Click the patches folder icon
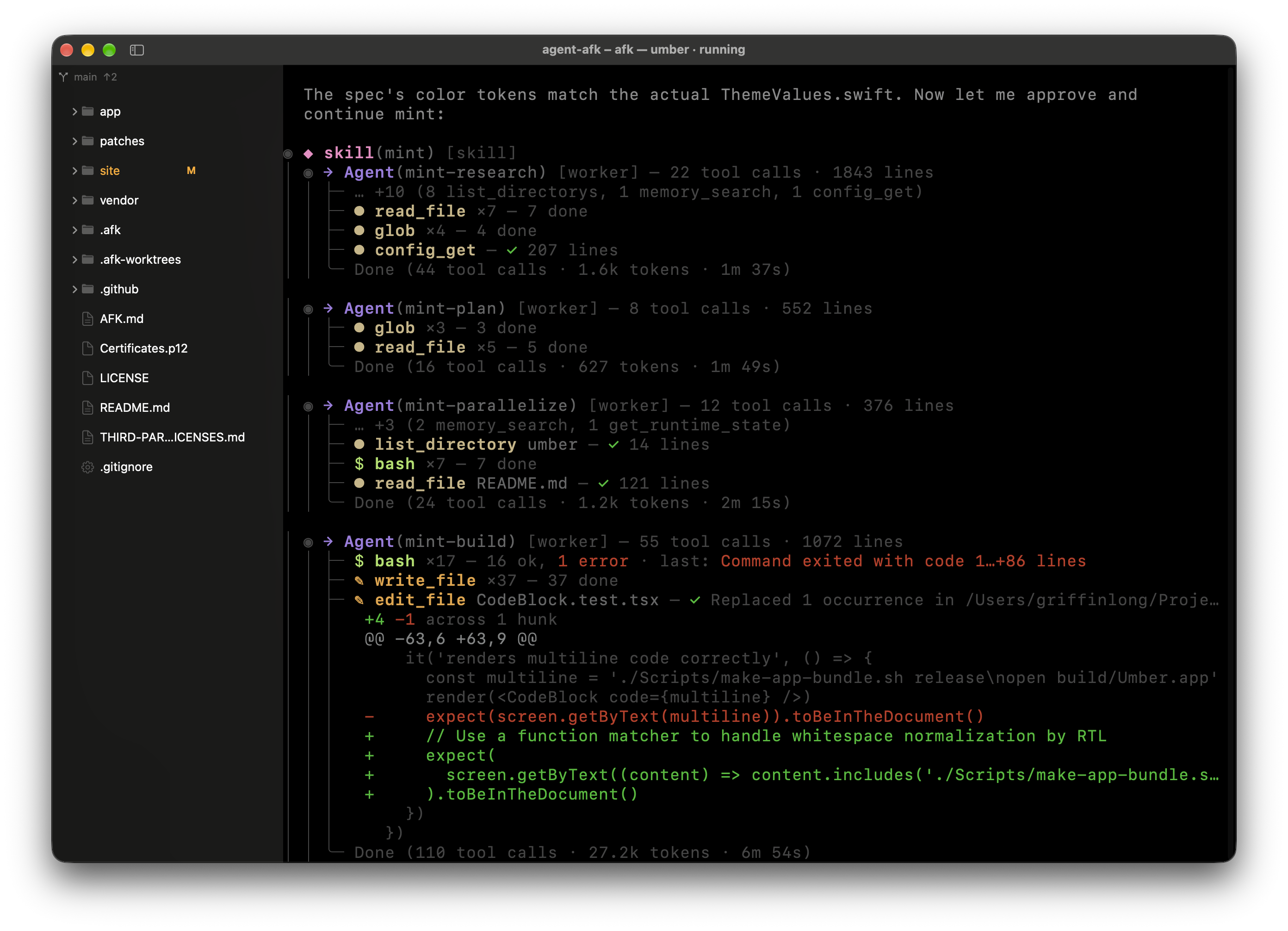The width and height of the screenshot is (1288, 931). (87, 141)
